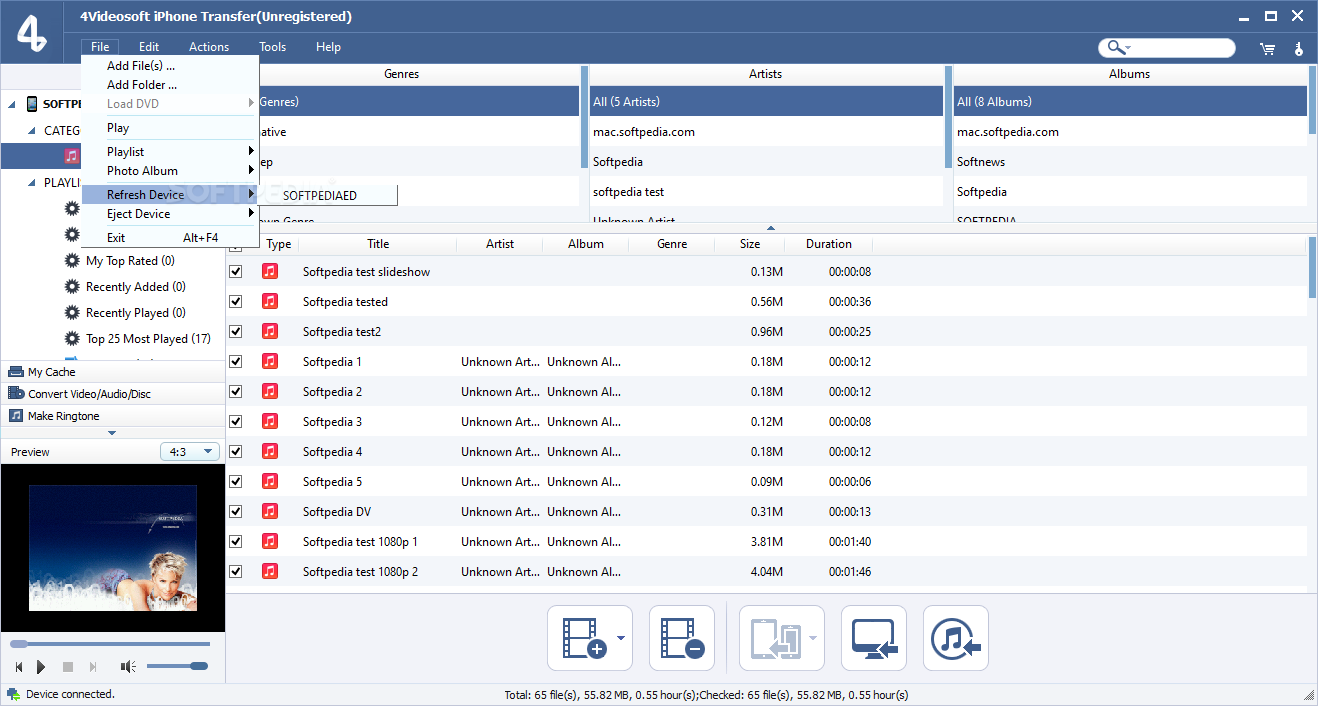Click the My Cache icon
The width and height of the screenshot is (1318, 706).
tap(16, 372)
